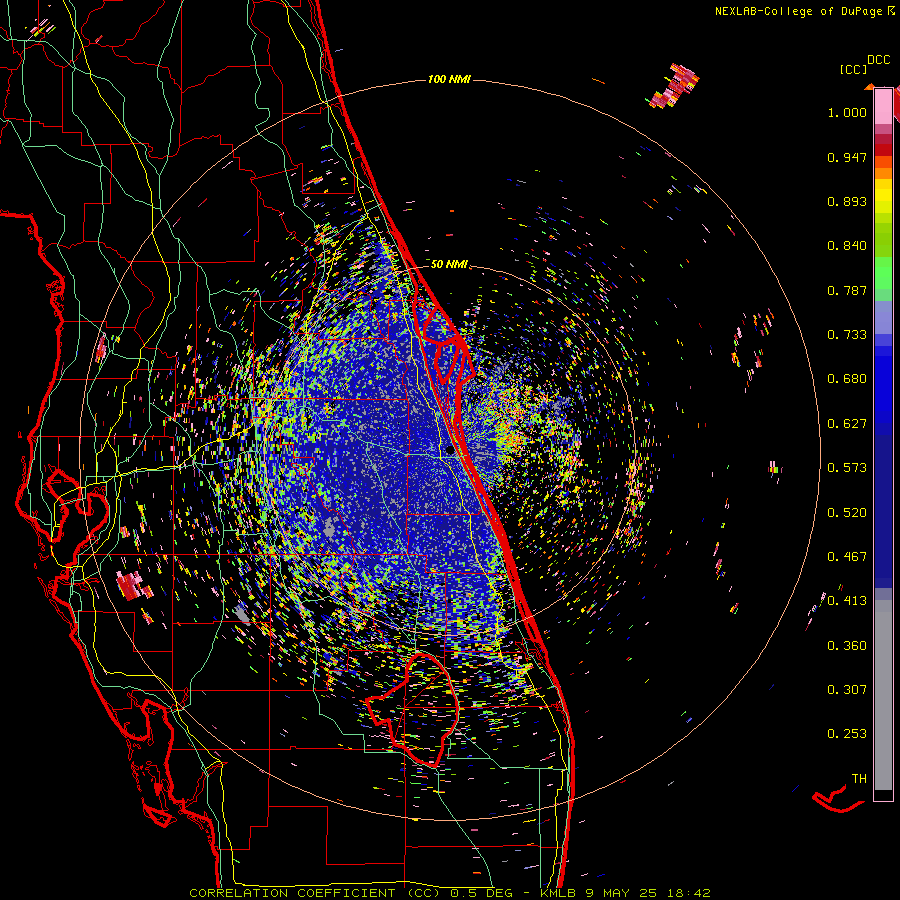Click the 0.573 scale value
The image size is (900, 900).
pyautogui.click(x=847, y=468)
